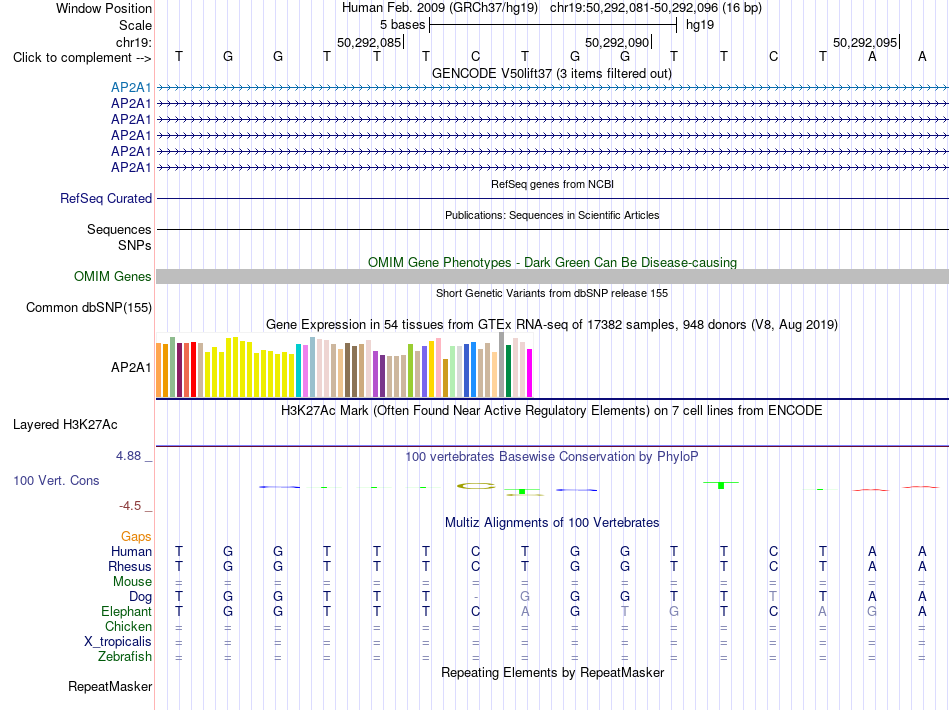The height and width of the screenshot is (710, 950).
Task: Click the chr19: ruler label
Action: [x=133, y=42]
